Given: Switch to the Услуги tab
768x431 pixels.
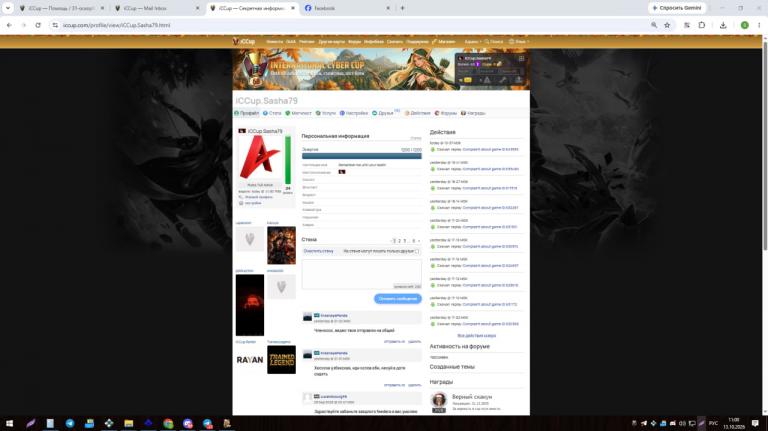Looking at the screenshot, I should (326, 113).
